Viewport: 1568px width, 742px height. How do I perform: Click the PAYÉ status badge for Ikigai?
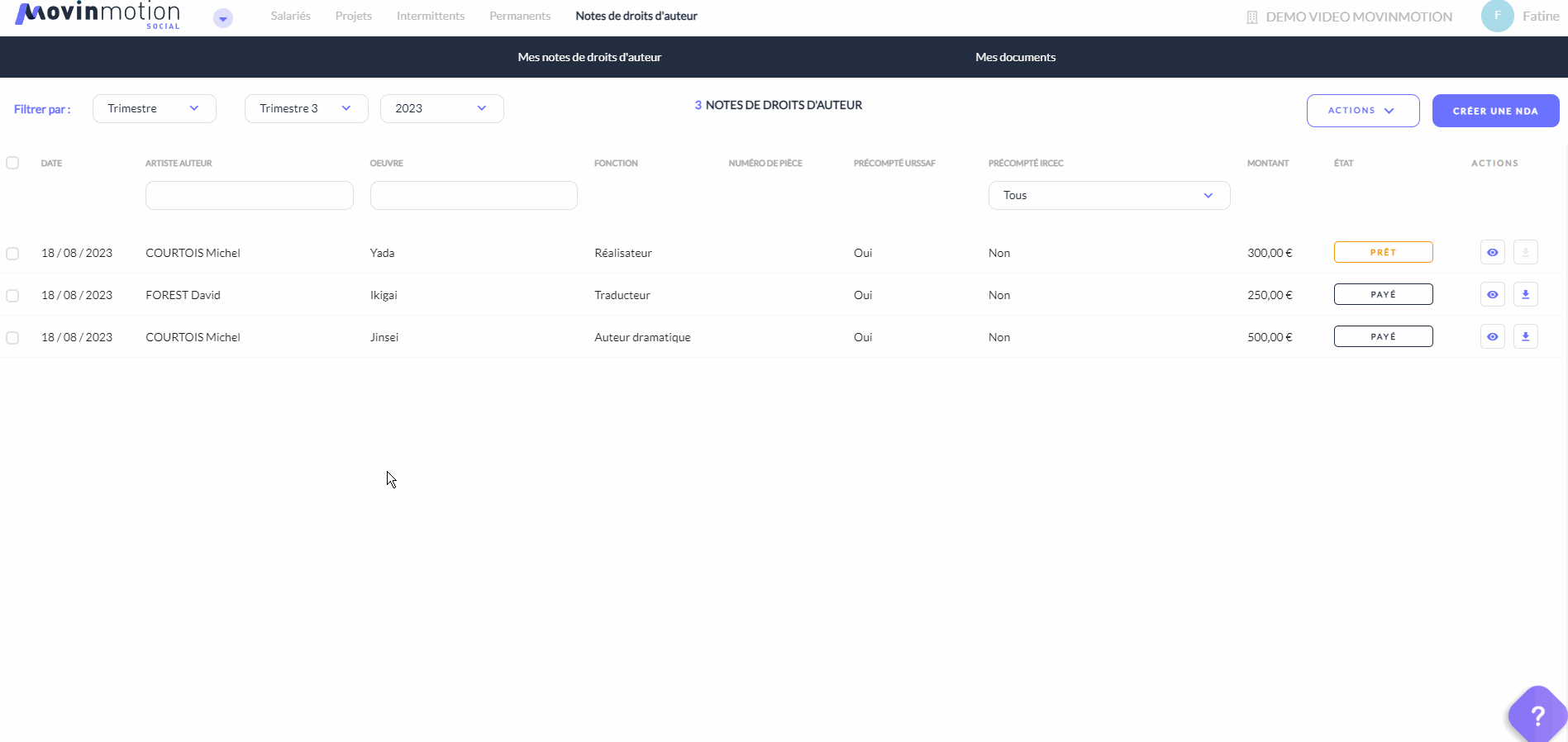pos(1383,294)
